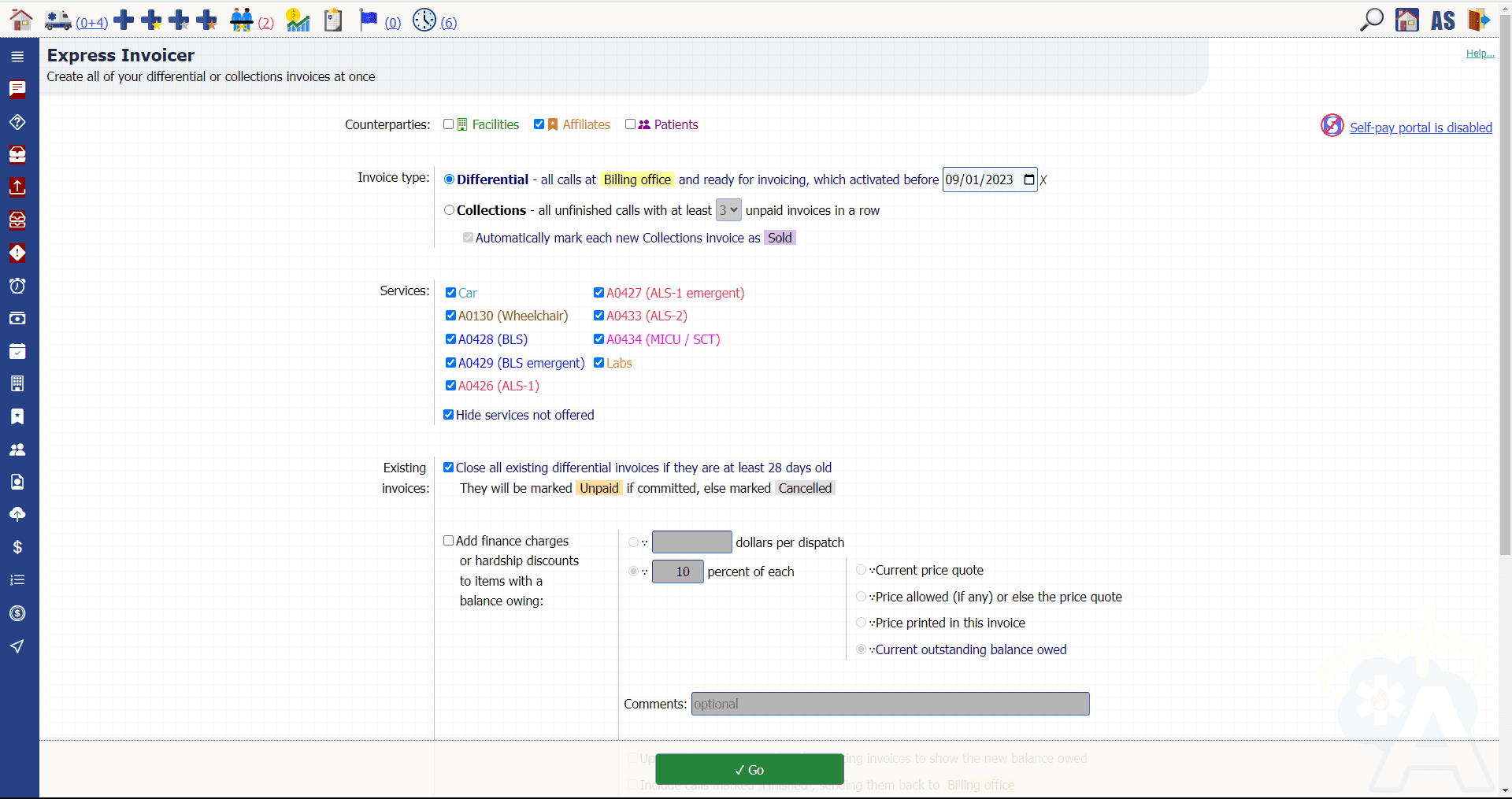Select the revenue chart icon in the toolbar
This screenshot has height=799, width=1512.
[297, 20]
